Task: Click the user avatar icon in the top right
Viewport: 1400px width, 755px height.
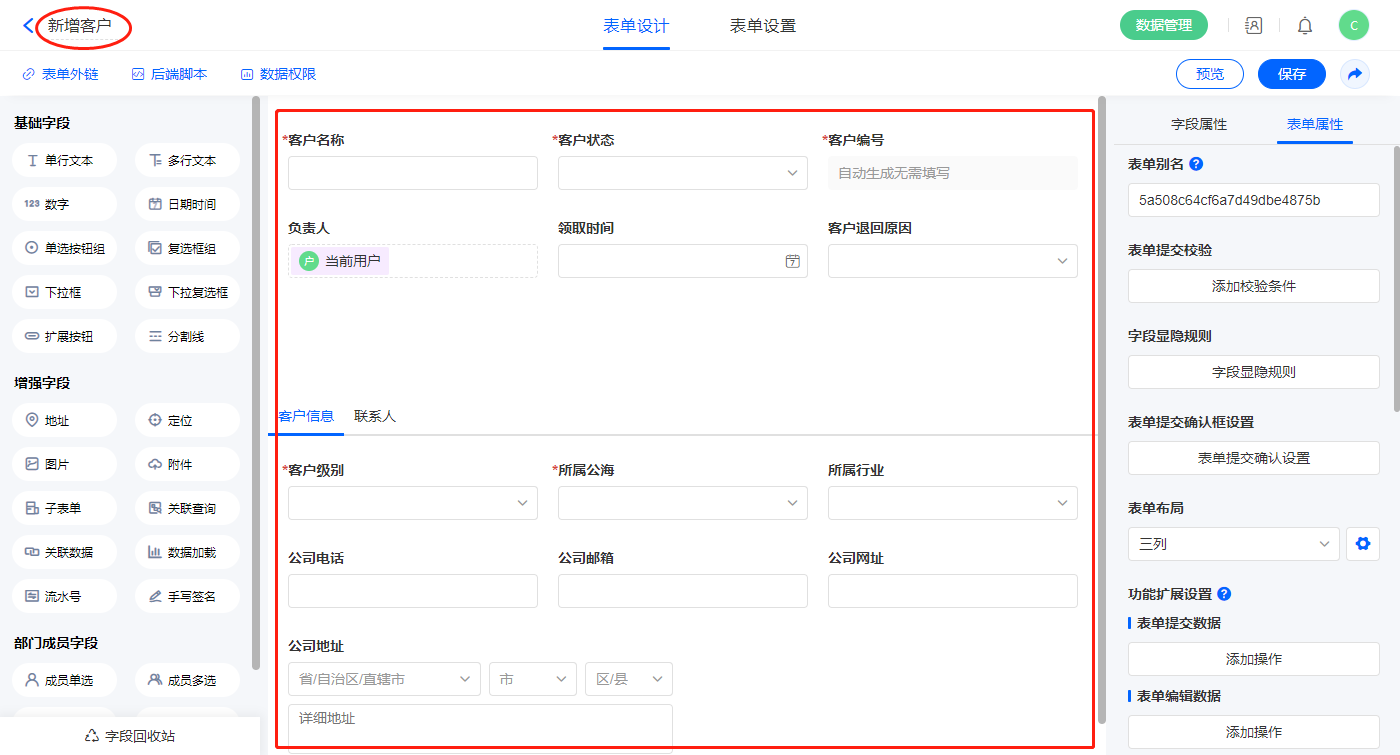Action: click(1353, 26)
